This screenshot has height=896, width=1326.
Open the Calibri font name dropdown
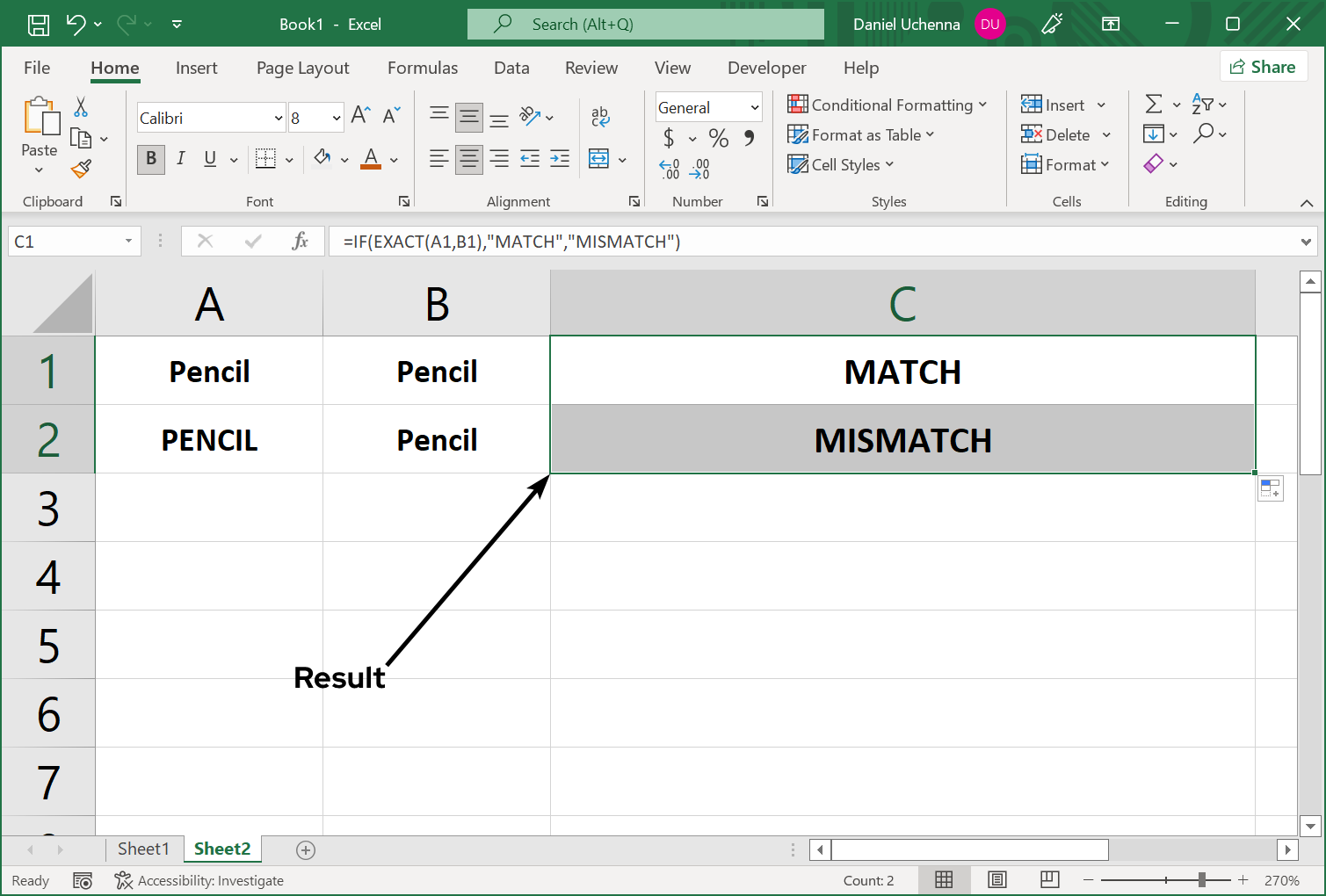point(279,119)
